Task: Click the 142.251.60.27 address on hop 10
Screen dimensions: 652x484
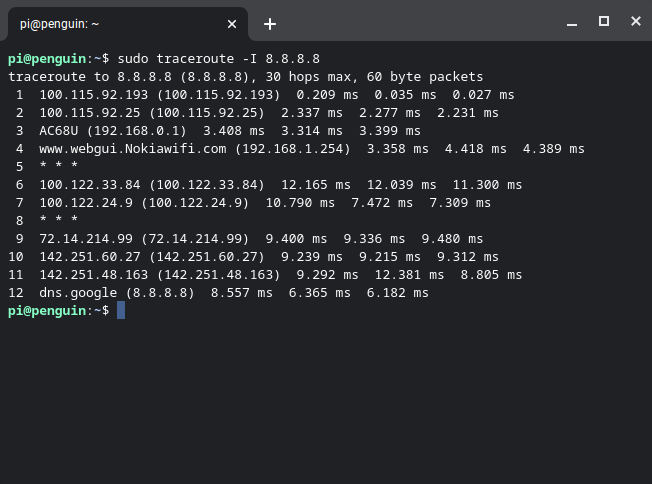Action: pos(89,257)
